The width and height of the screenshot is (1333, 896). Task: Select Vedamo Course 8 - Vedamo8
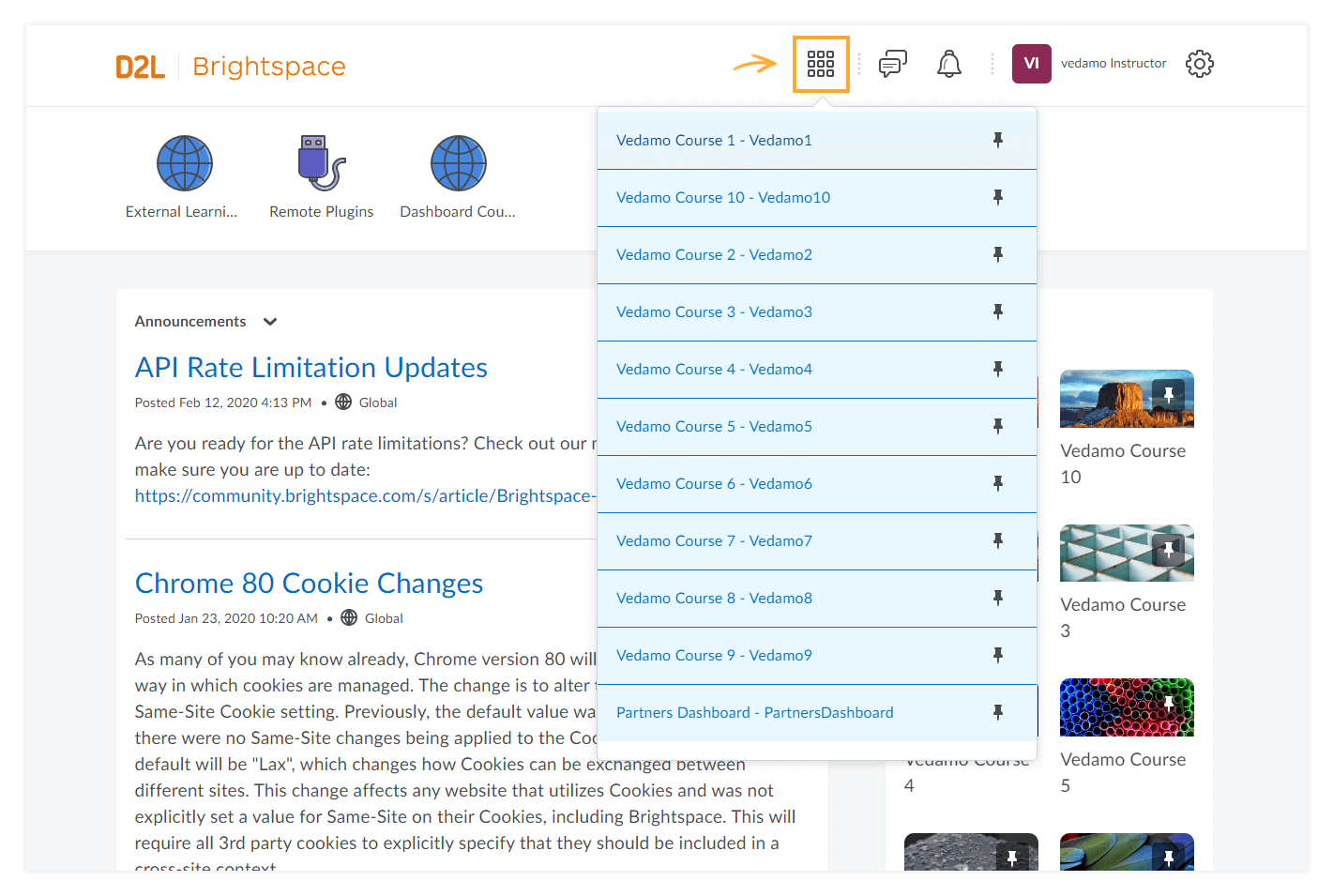(x=817, y=599)
